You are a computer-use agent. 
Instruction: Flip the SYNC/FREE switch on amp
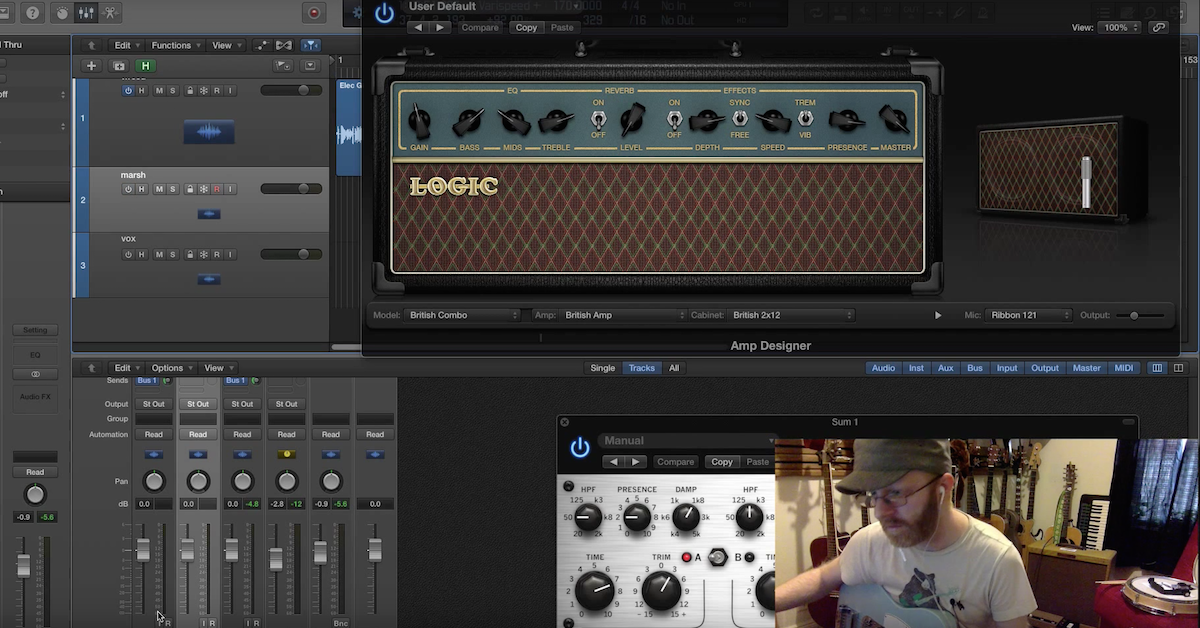[x=739, y=119]
